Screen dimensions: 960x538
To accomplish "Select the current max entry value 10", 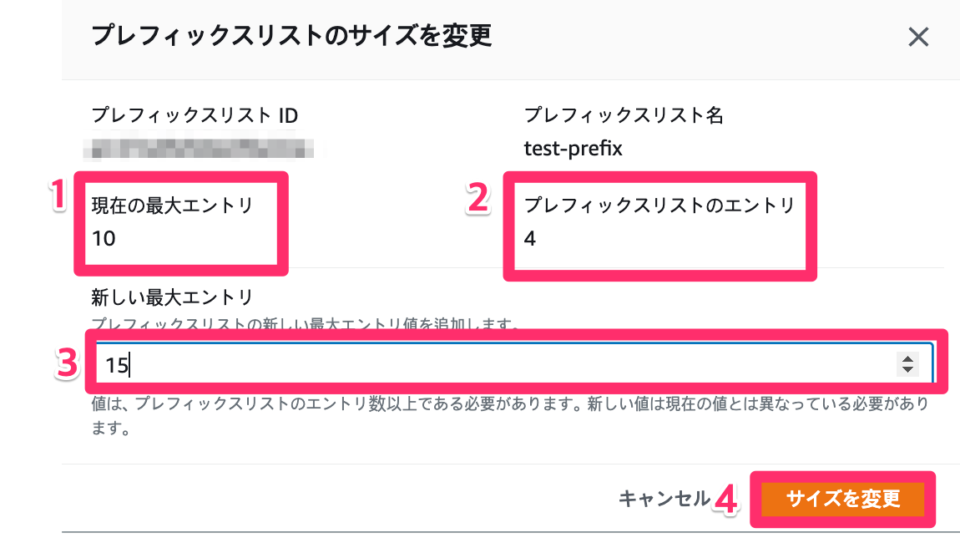I will tap(103, 238).
